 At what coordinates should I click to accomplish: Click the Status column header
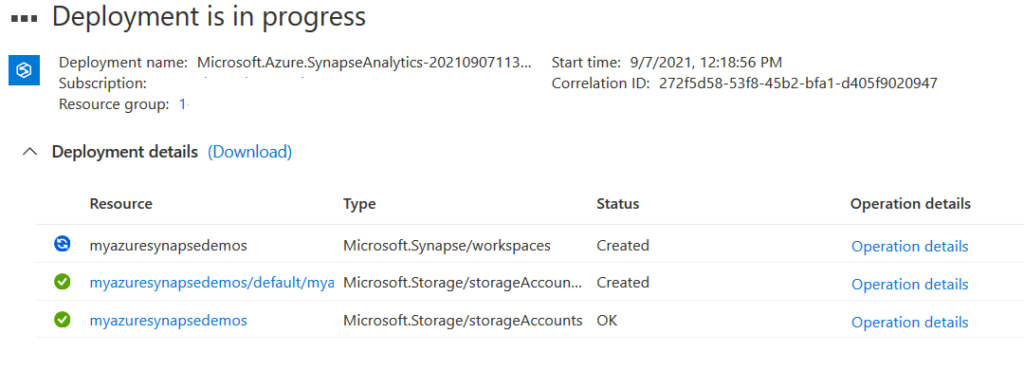pos(618,204)
